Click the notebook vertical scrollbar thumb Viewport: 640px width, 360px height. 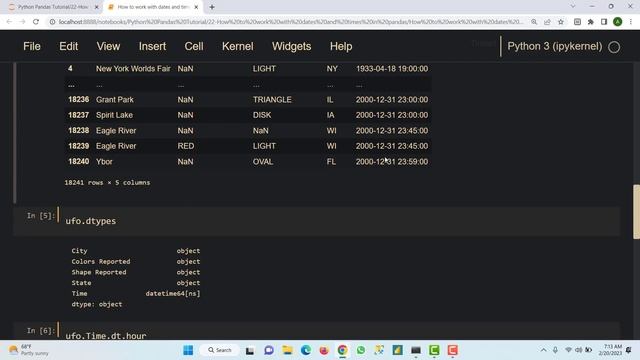coord(636,211)
